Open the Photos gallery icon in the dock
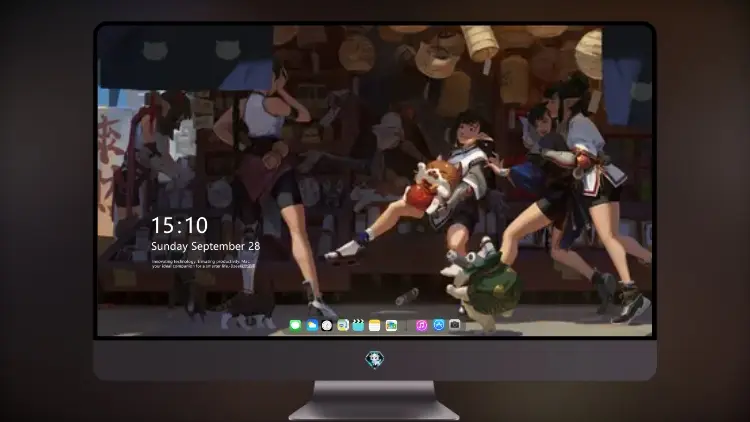This screenshot has width=750, height=422. (391, 325)
